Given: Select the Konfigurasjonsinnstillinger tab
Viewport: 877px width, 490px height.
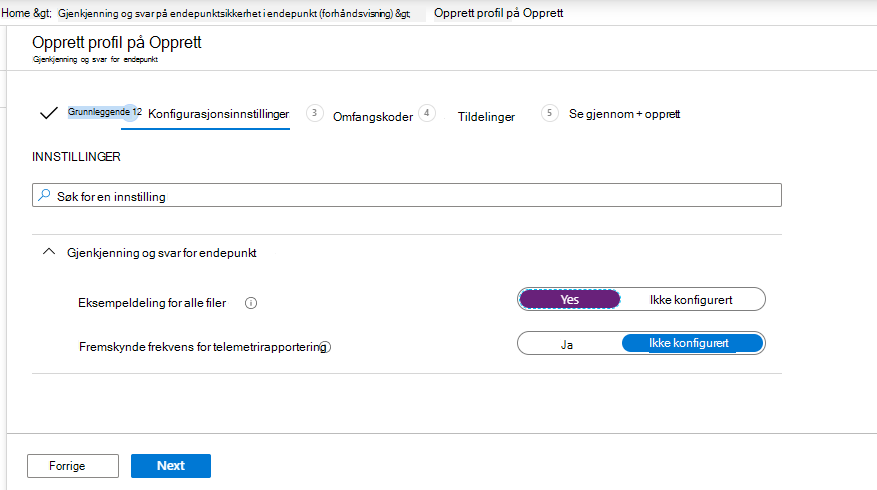Looking at the screenshot, I should [218, 114].
